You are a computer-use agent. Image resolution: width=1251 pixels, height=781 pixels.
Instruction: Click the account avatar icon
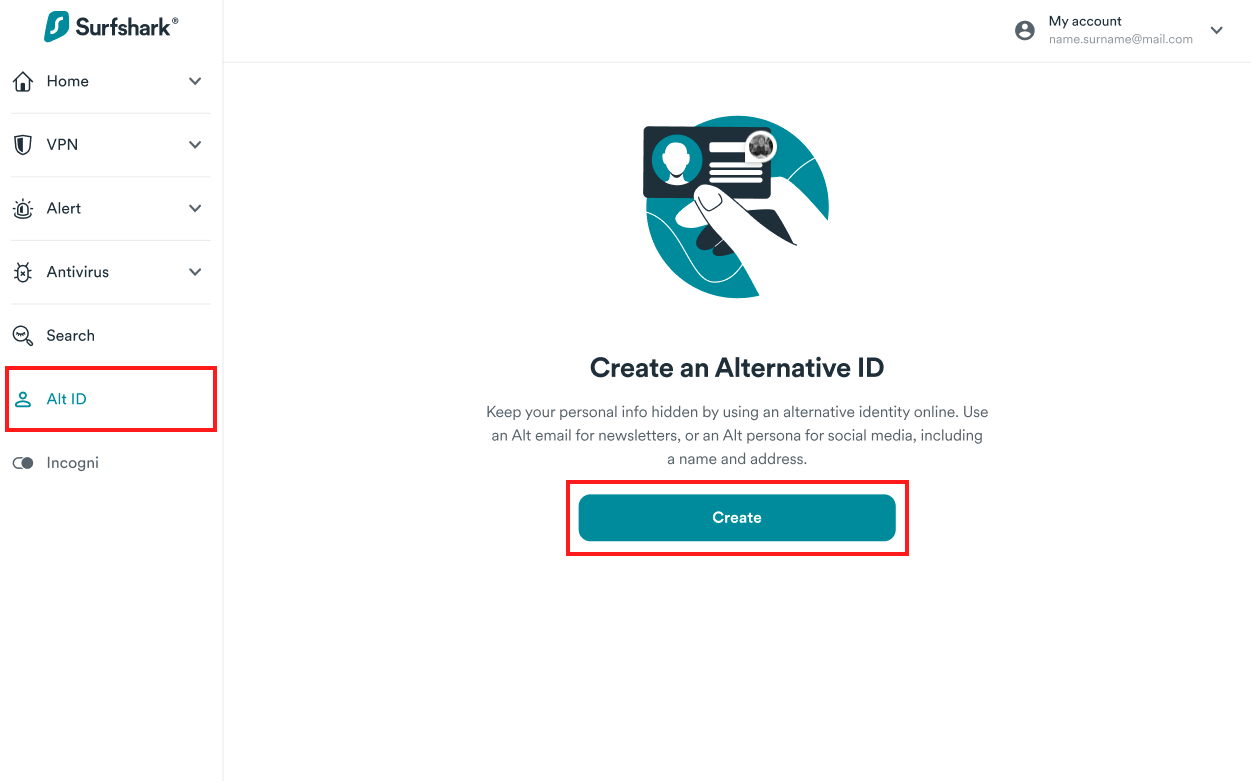[1025, 31]
